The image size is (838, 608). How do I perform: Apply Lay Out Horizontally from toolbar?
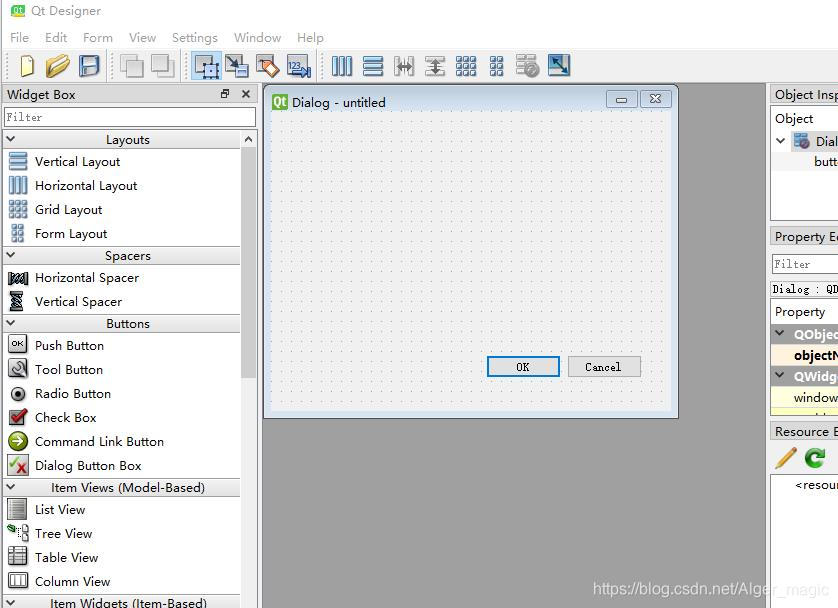(342, 66)
